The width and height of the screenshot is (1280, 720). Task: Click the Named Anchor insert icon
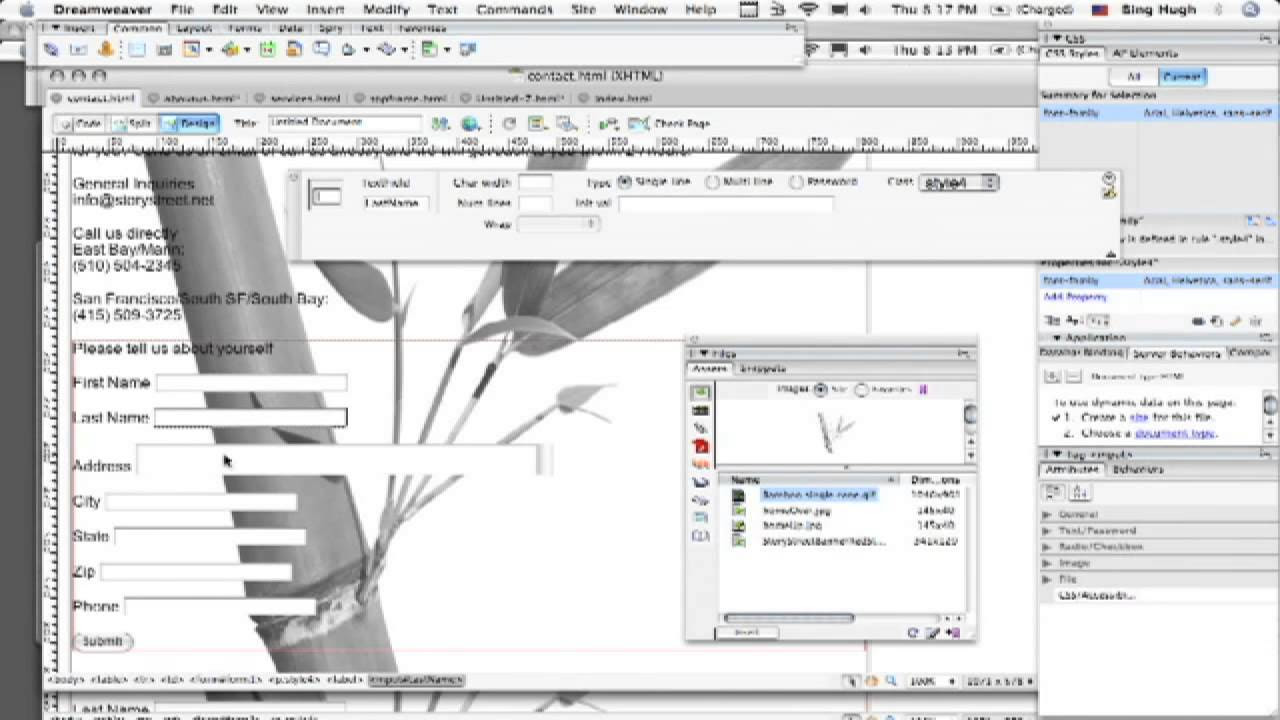click(x=107, y=49)
